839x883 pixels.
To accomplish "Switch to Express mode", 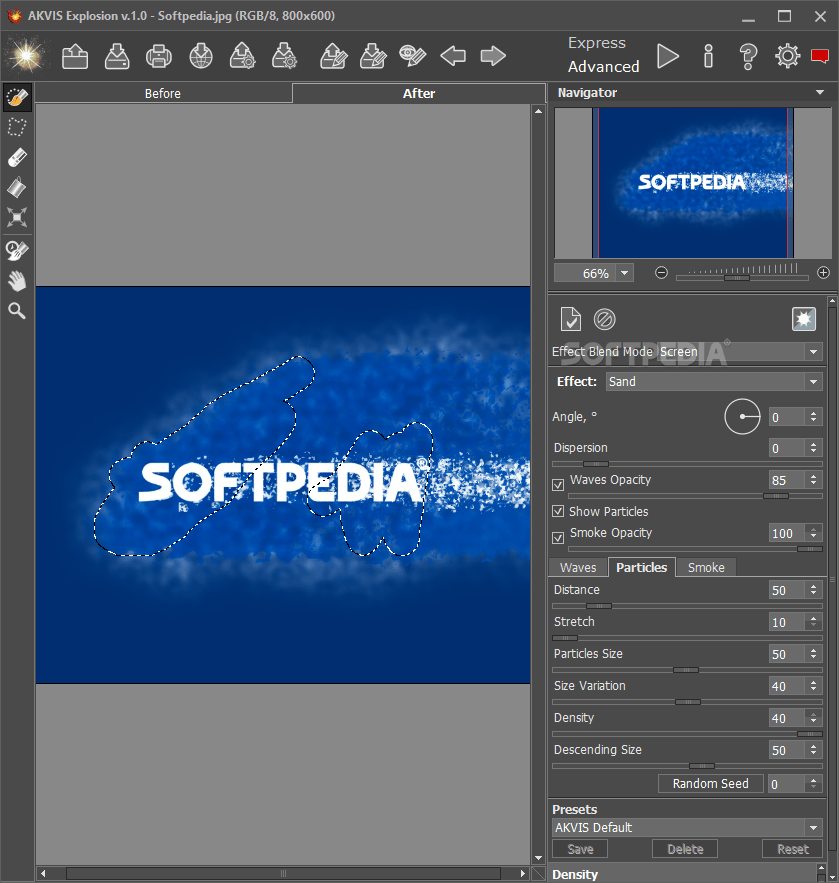I will point(597,43).
